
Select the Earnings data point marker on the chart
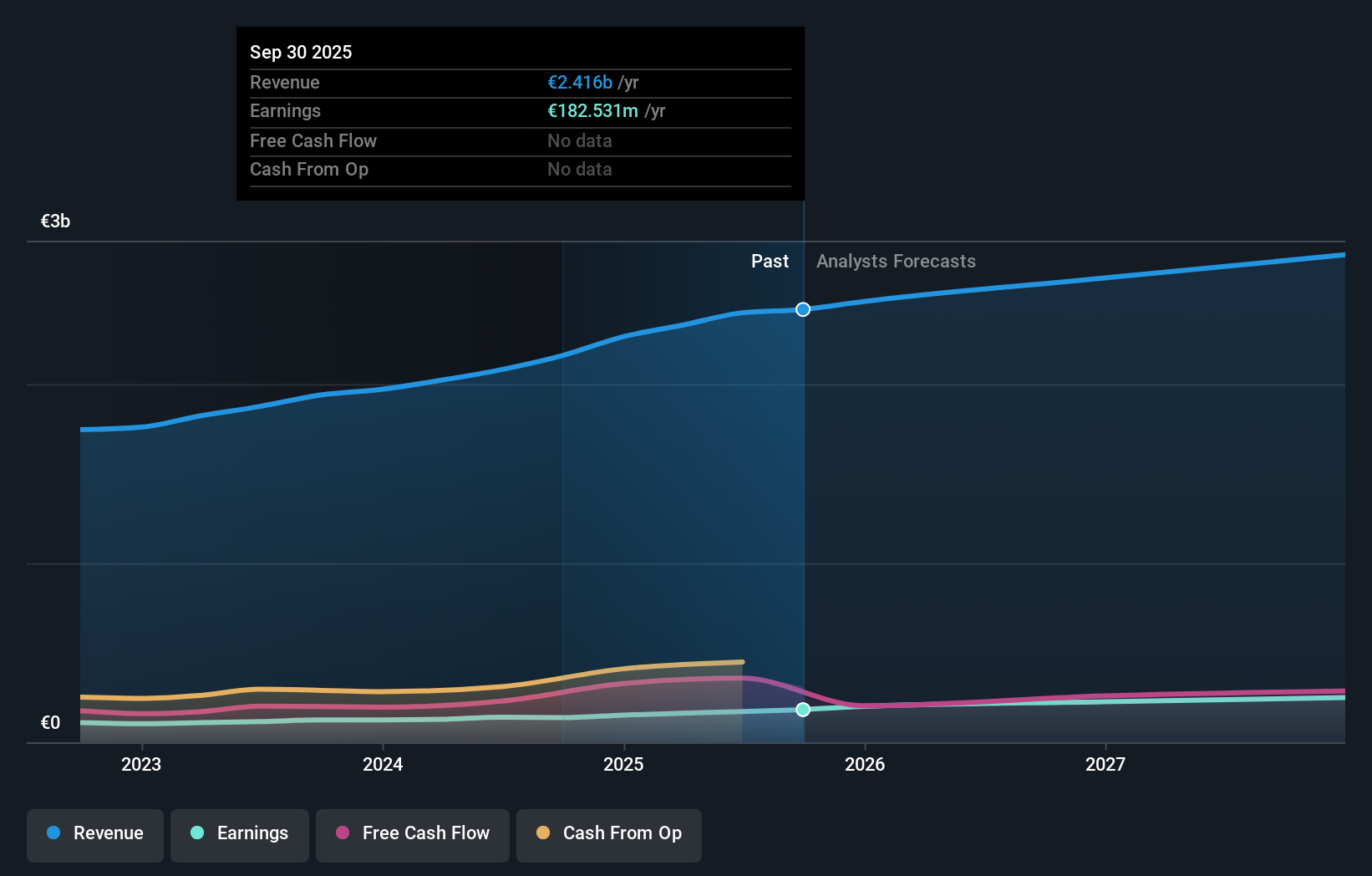(x=803, y=710)
